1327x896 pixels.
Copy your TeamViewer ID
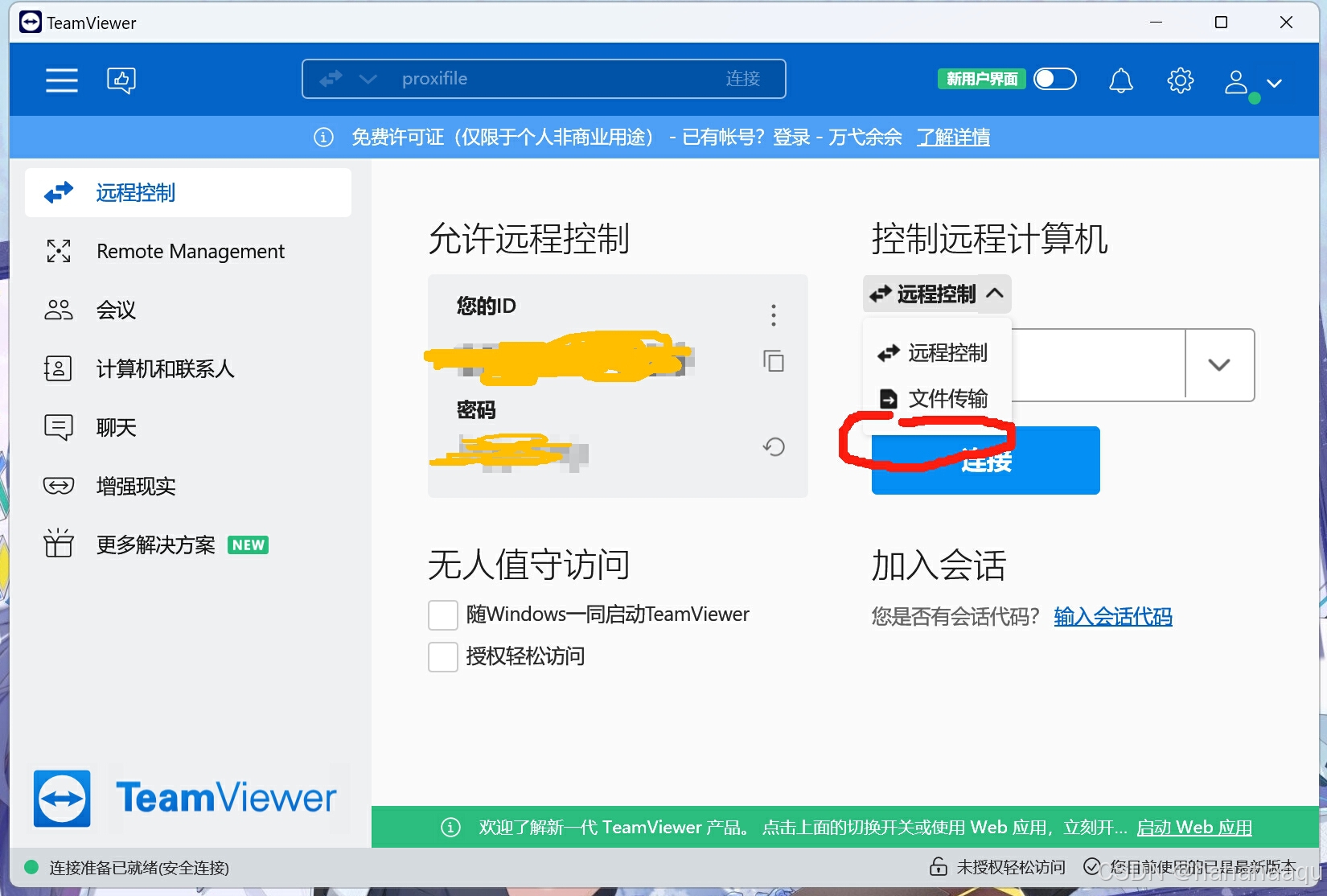[x=773, y=361]
